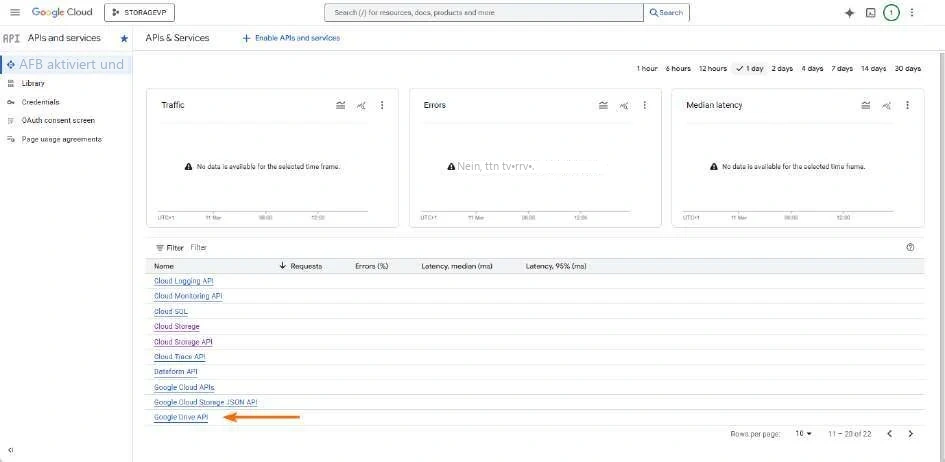
Task: Open the top bar more-options kebab menu
Action: pyautogui.click(x=912, y=13)
